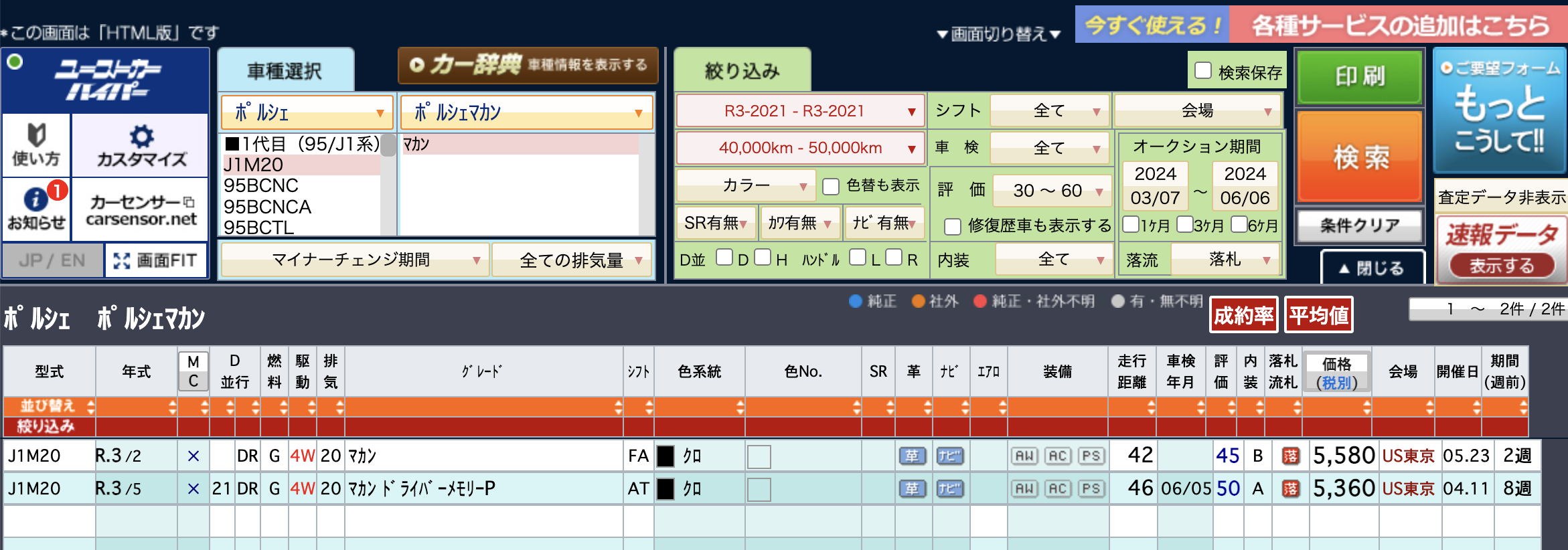The width and height of the screenshot is (1568, 550).
Task: Open the ポルシェマカン model dropdown
Action: click(527, 112)
